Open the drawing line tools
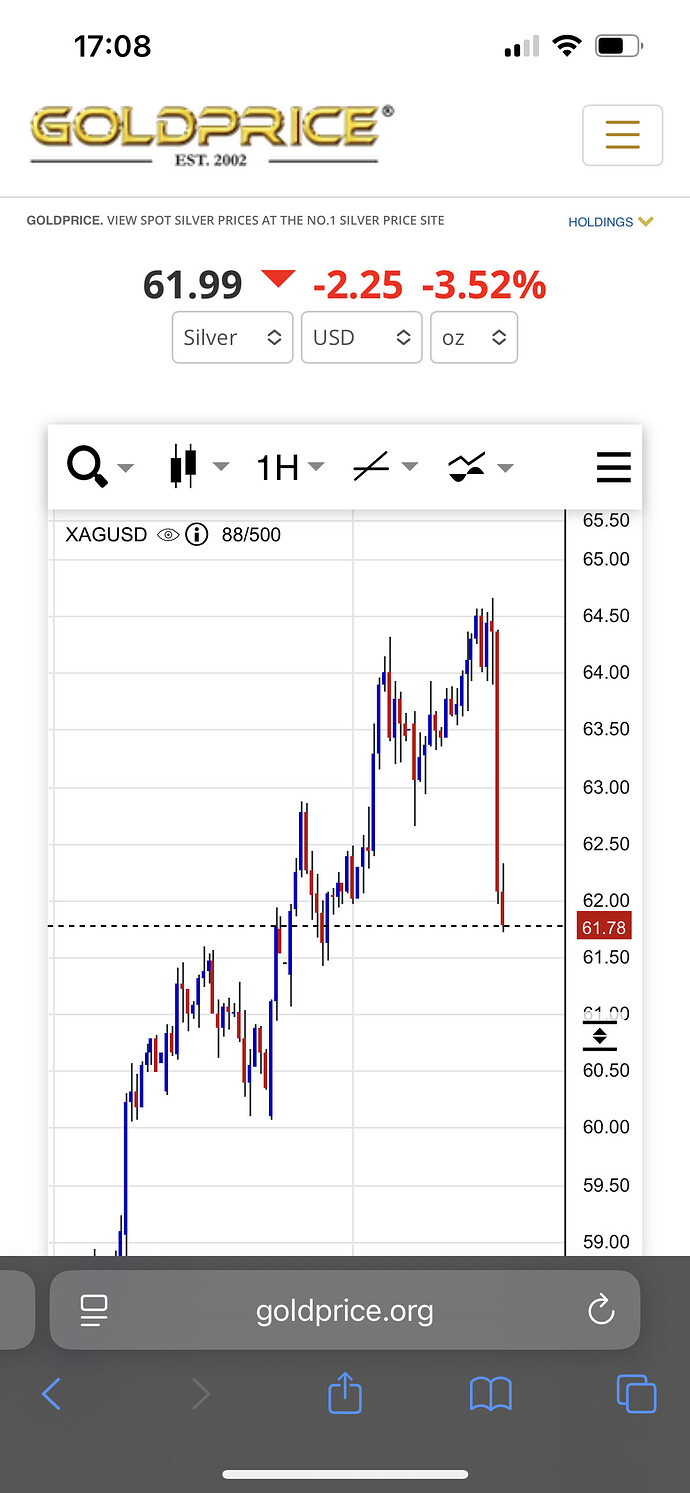The image size is (690, 1493). 372,467
